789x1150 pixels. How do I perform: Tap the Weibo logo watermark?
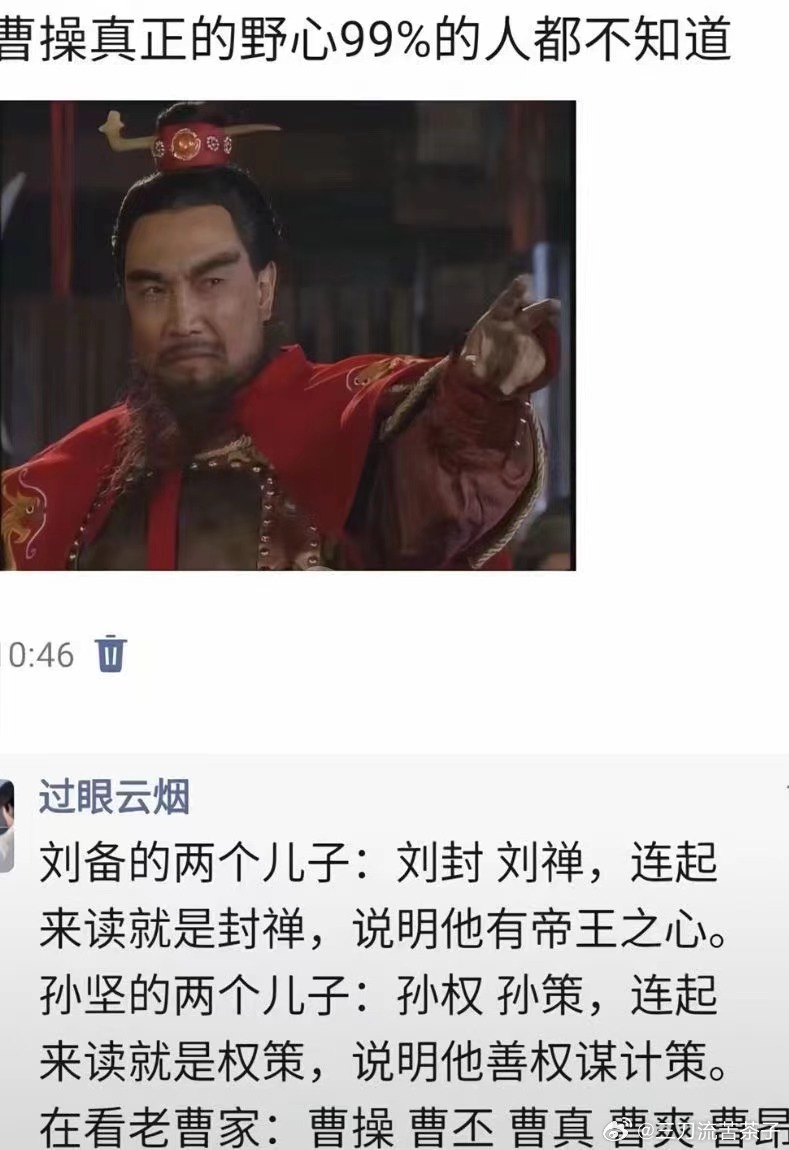click(x=617, y=1133)
